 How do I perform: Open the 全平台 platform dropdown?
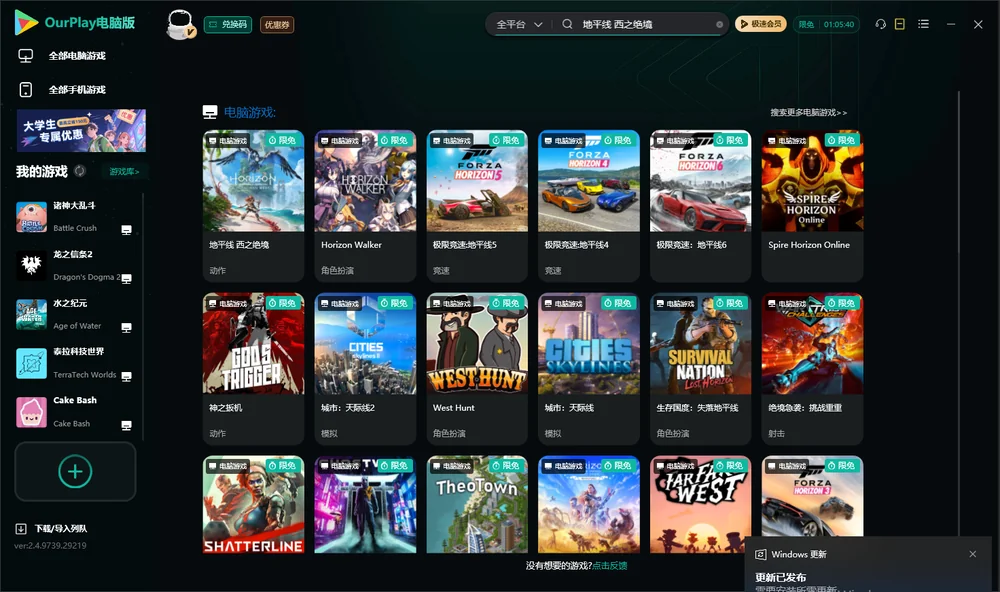coord(519,24)
